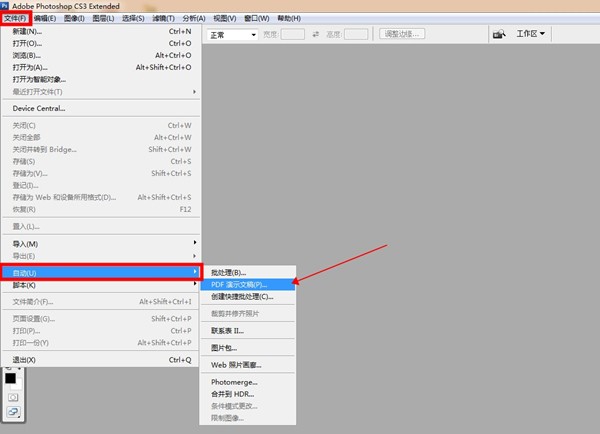Select 裁剪并修齐照片 in the submenu
Viewport: 600px width, 434px height.
pyautogui.click(x=248, y=314)
